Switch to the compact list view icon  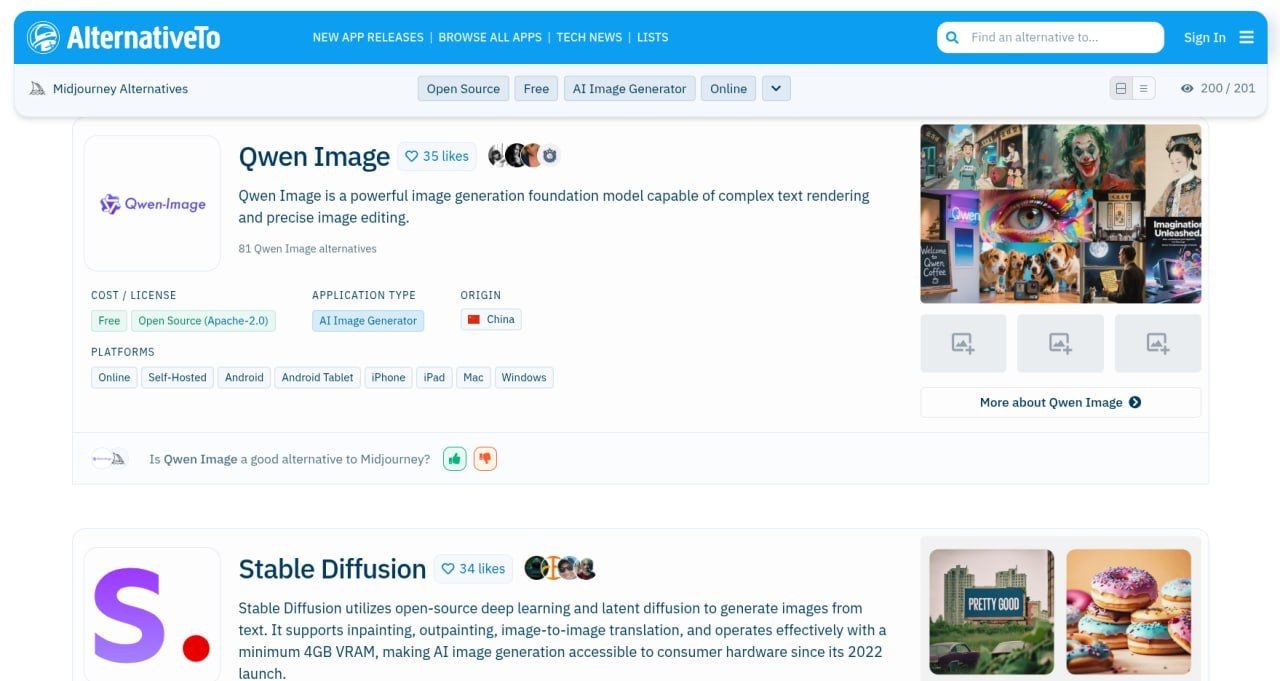point(1143,88)
